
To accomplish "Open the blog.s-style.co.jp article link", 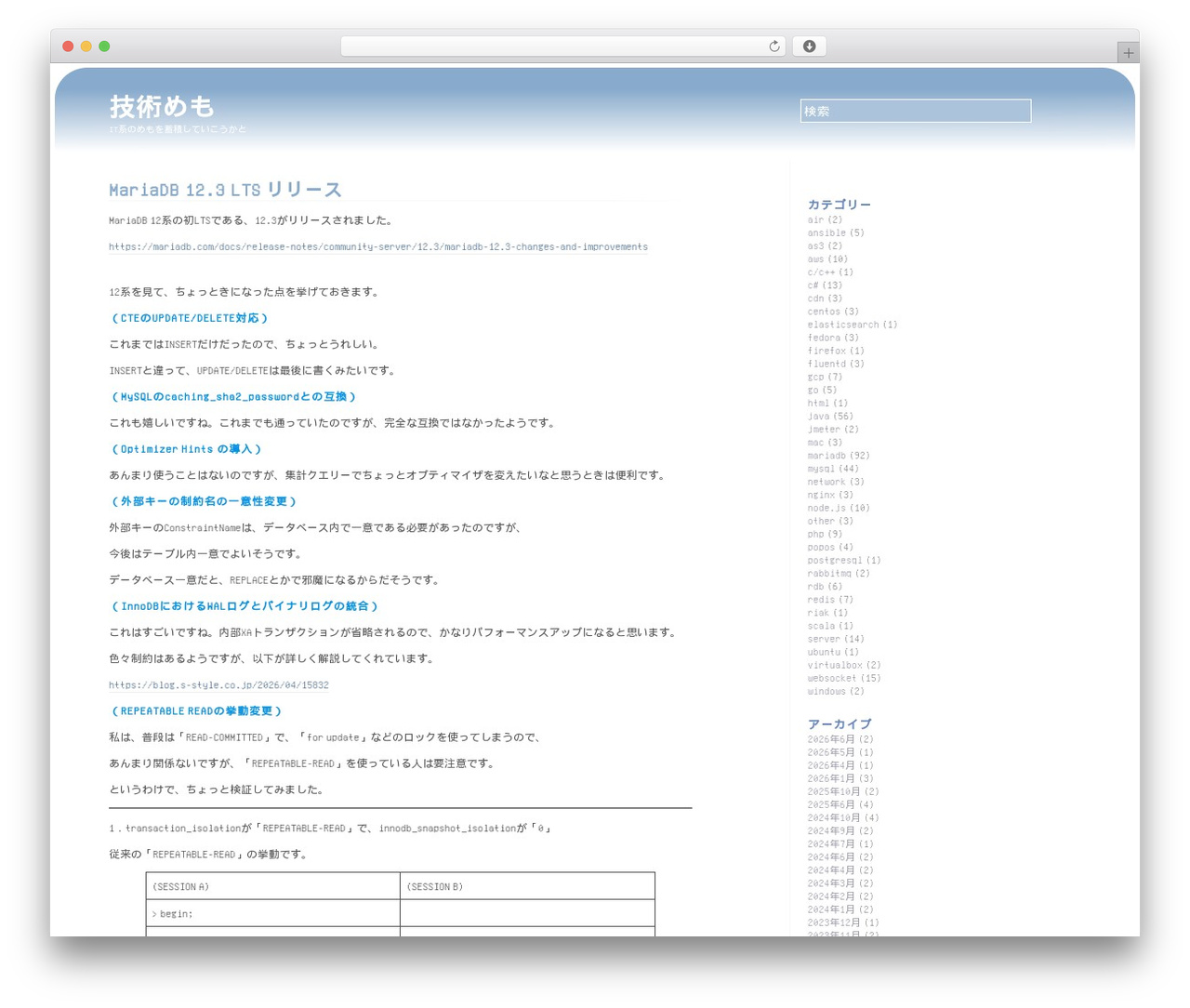I will pos(218,685).
